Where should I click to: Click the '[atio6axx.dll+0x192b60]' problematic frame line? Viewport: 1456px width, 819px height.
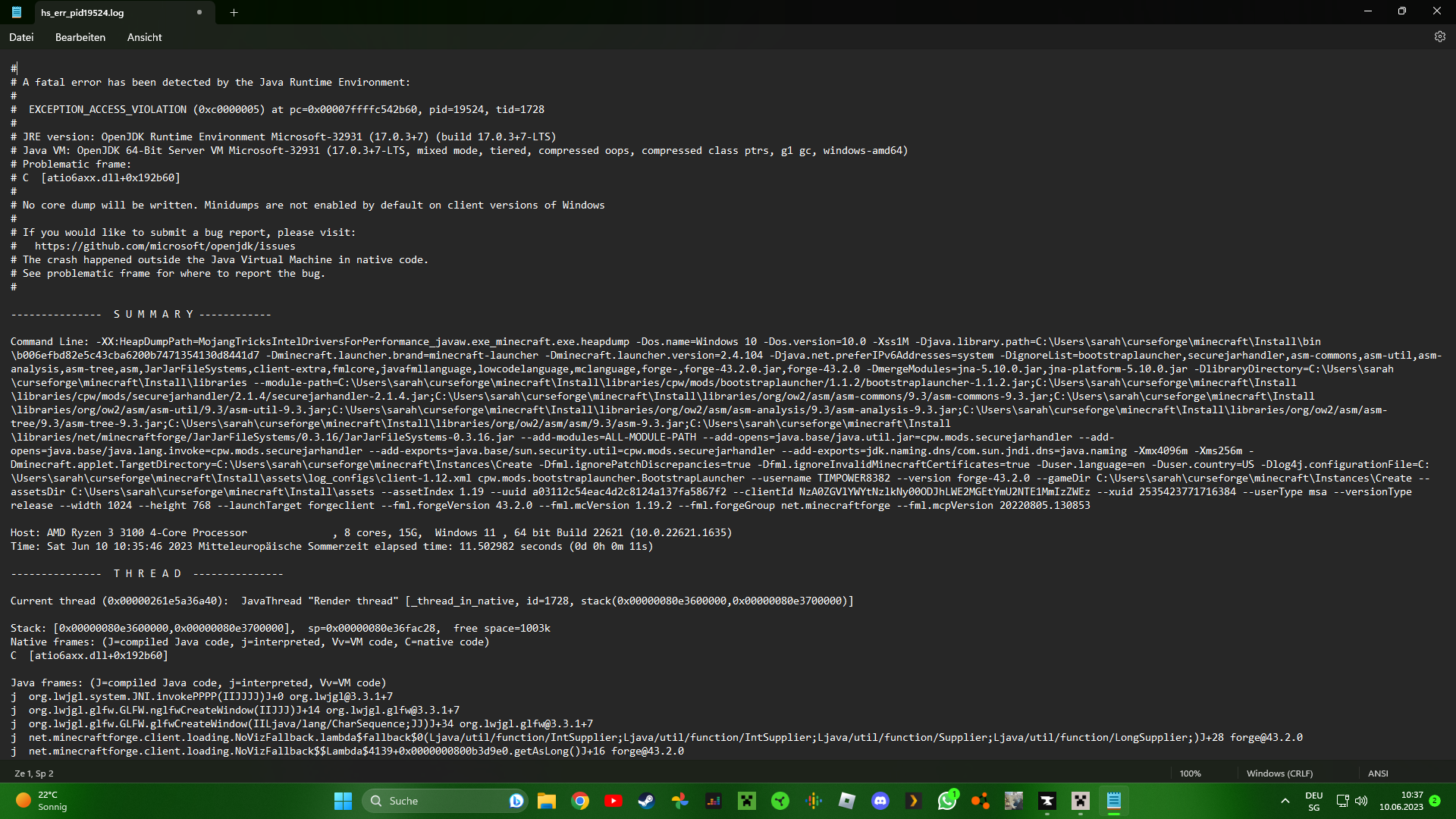pyautogui.click(x=96, y=177)
